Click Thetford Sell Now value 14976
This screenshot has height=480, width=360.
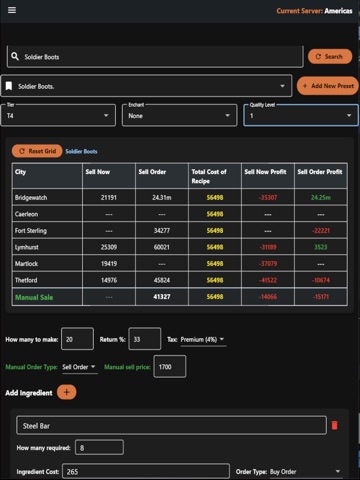[x=109, y=280]
